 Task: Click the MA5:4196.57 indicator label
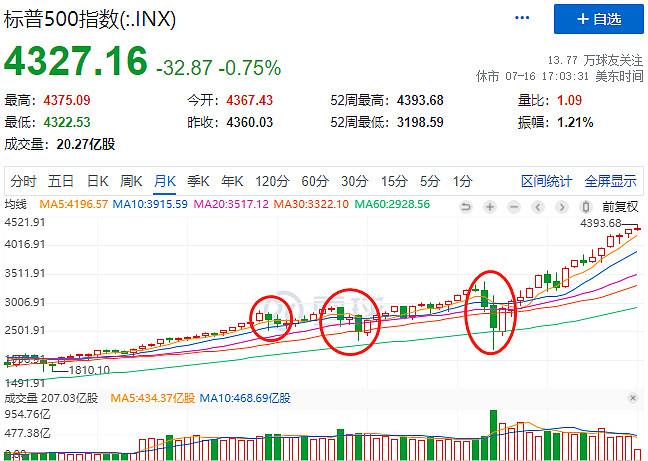(x=74, y=204)
